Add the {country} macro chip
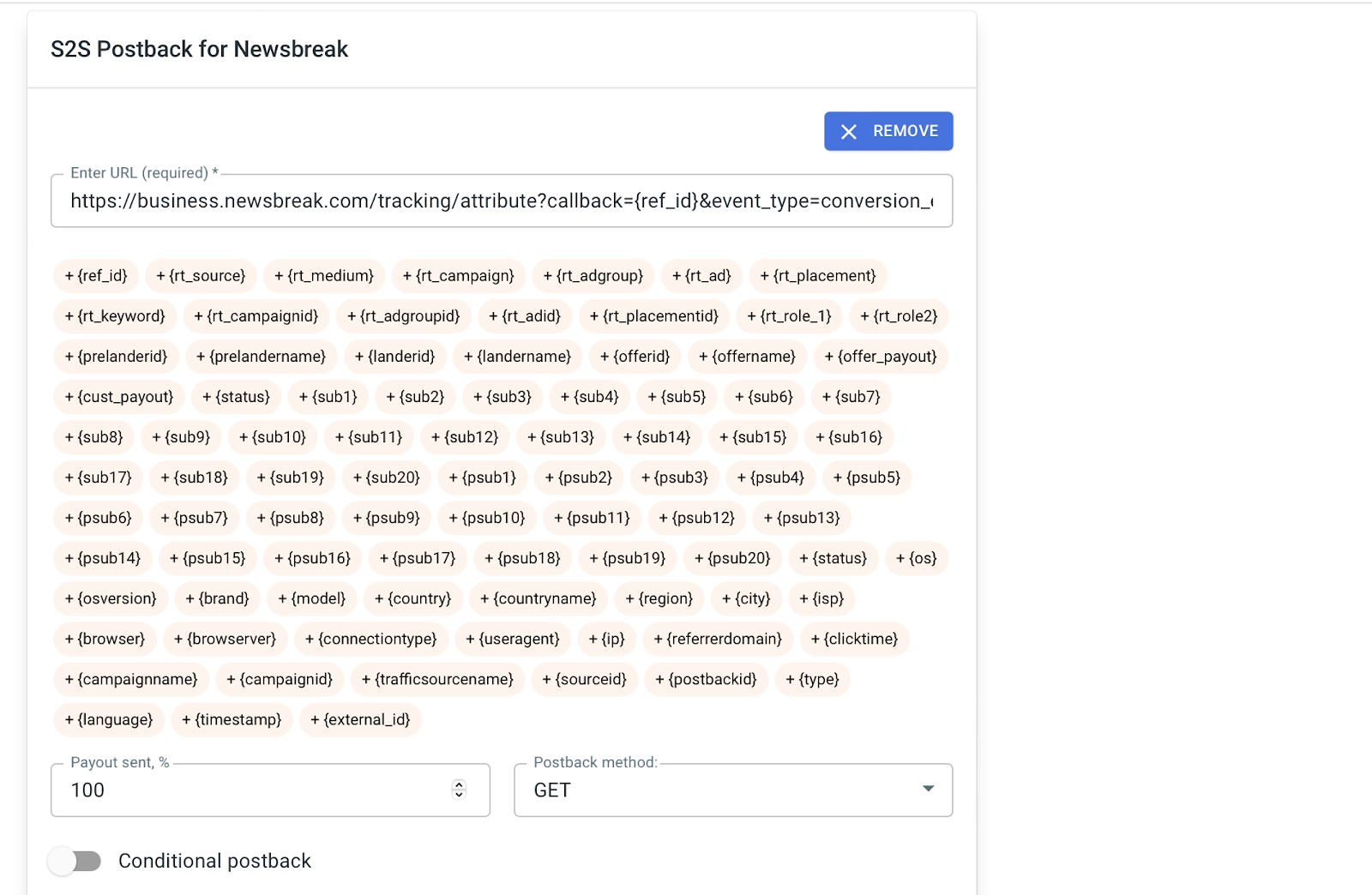This screenshot has height=895, width=1372. [412, 598]
